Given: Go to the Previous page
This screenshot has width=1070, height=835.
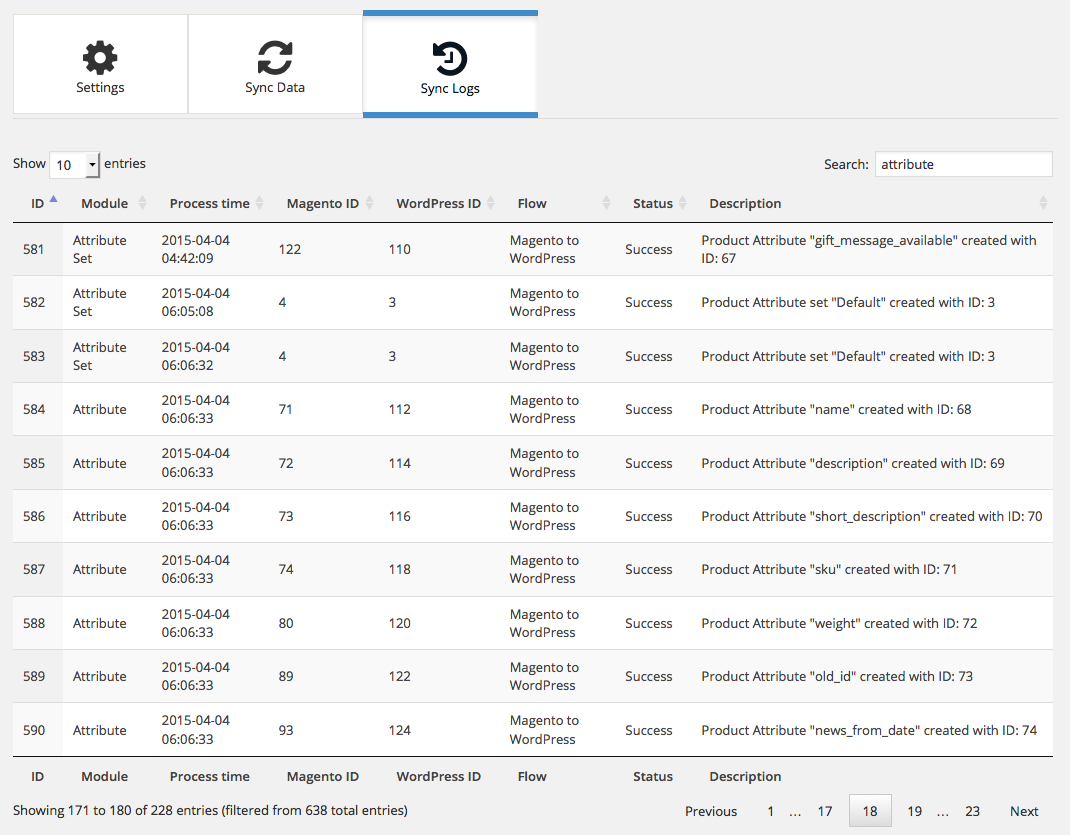Looking at the screenshot, I should point(711,811).
